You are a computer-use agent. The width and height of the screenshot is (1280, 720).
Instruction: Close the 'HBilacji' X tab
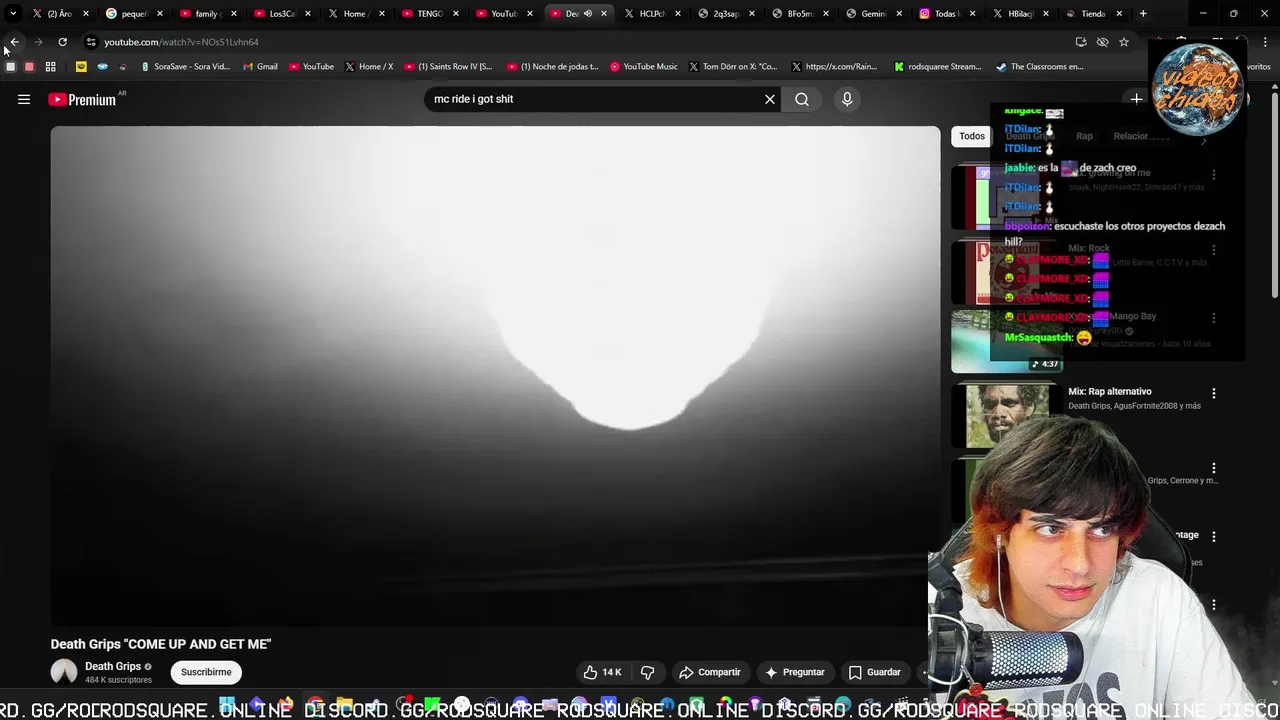pos(1047,13)
